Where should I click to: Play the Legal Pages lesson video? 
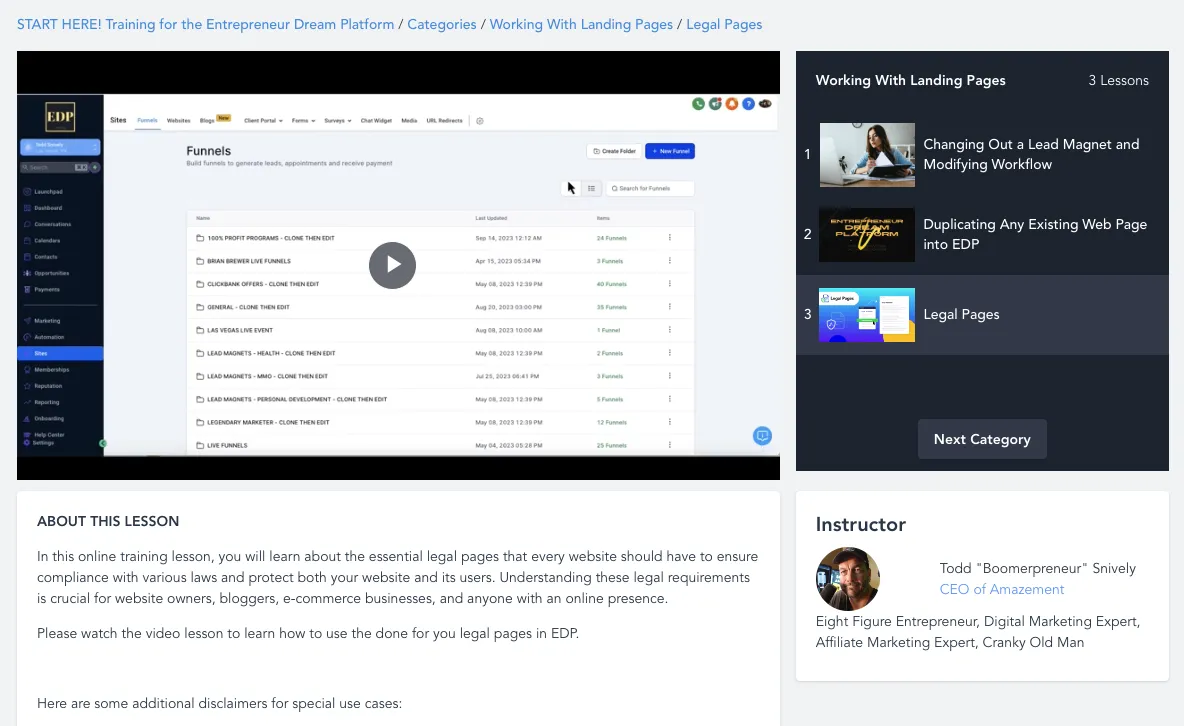(x=392, y=265)
